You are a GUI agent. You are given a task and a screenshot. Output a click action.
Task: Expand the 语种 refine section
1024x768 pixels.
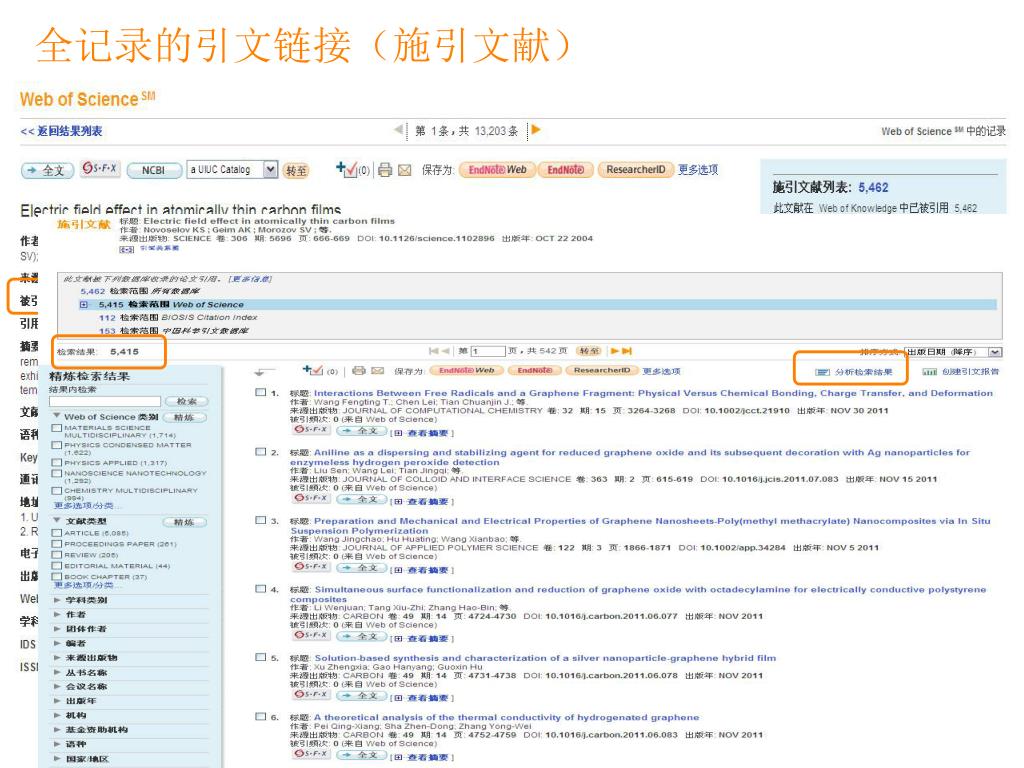pos(57,743)
